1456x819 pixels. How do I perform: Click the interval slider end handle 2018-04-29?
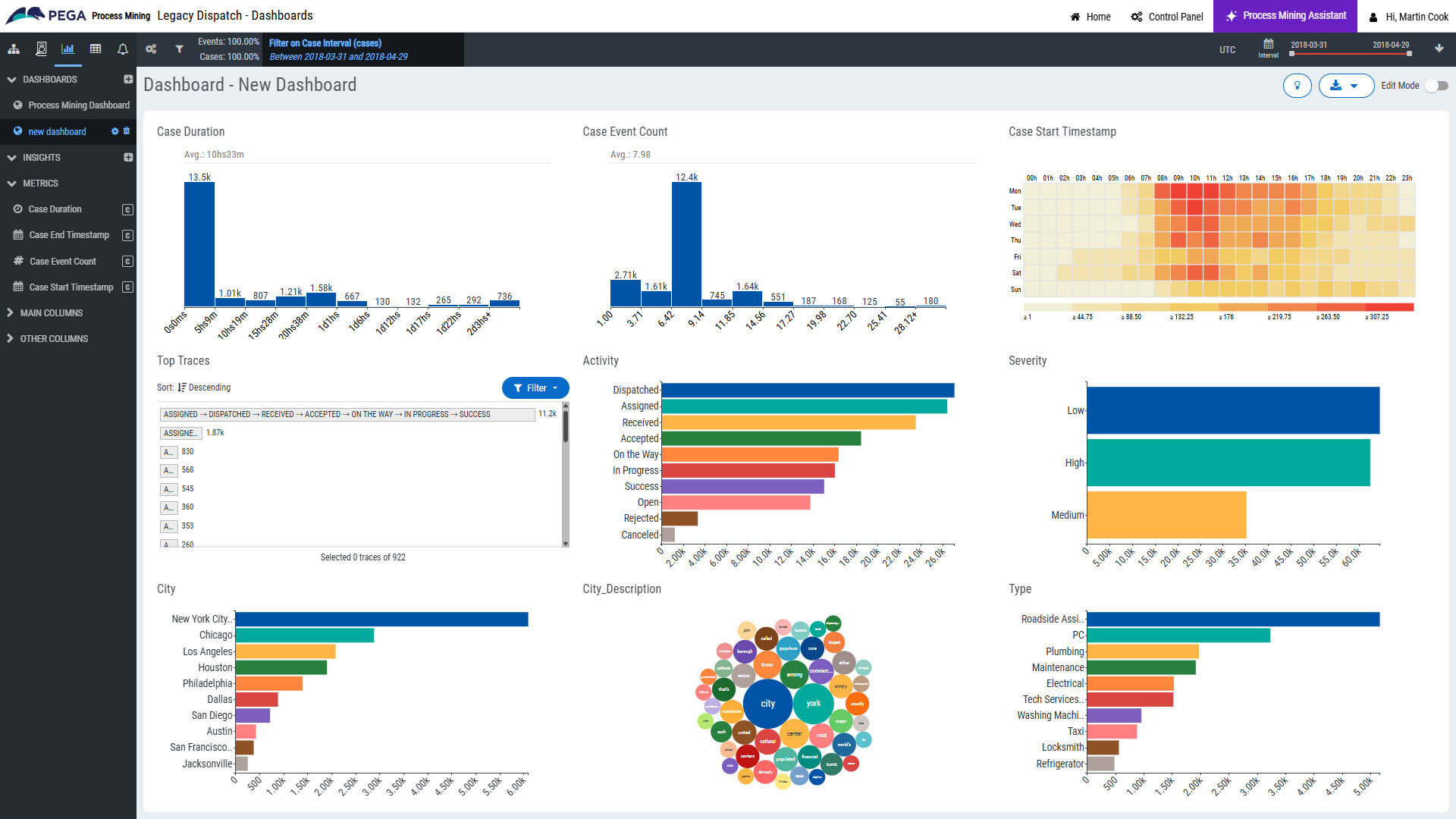(x=1409, y=54)
